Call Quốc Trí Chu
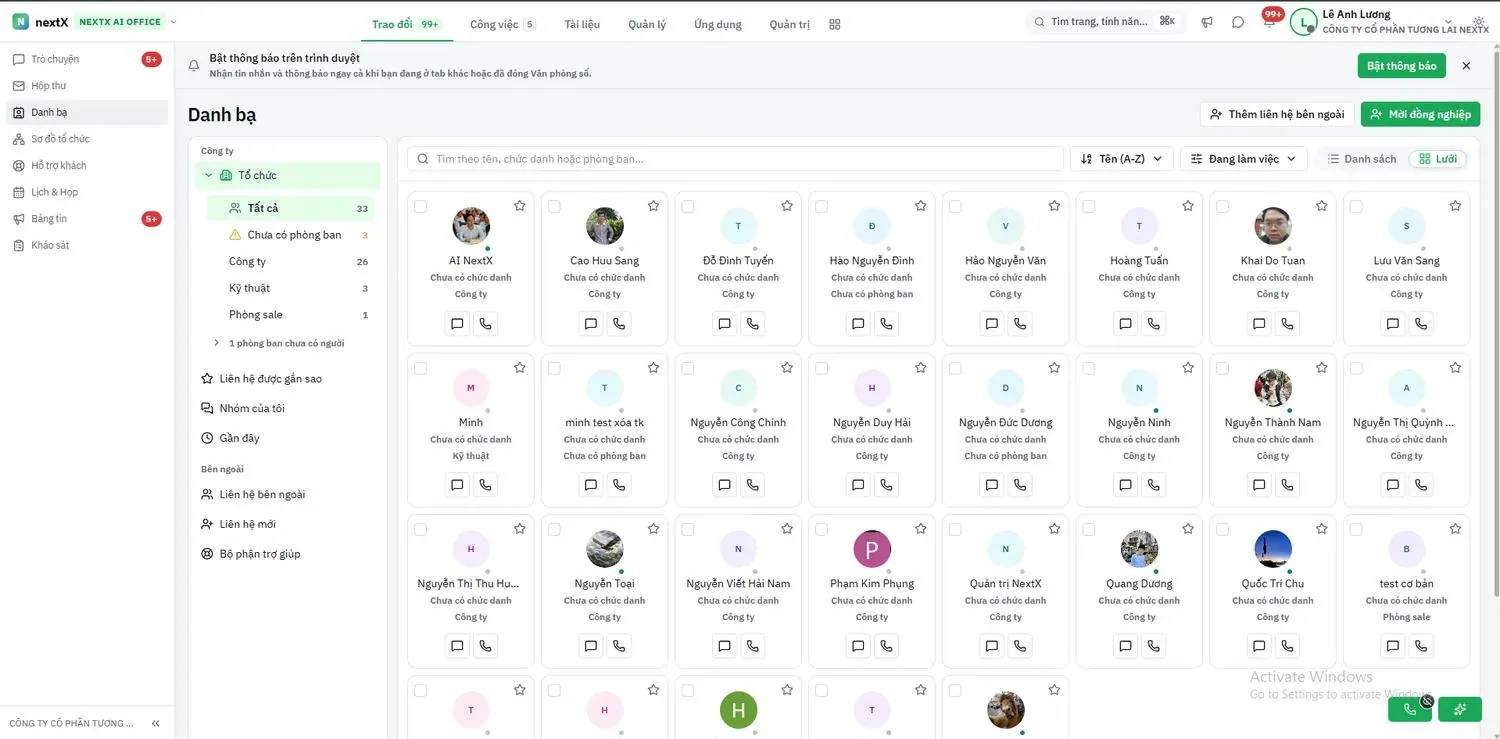 1287,646
